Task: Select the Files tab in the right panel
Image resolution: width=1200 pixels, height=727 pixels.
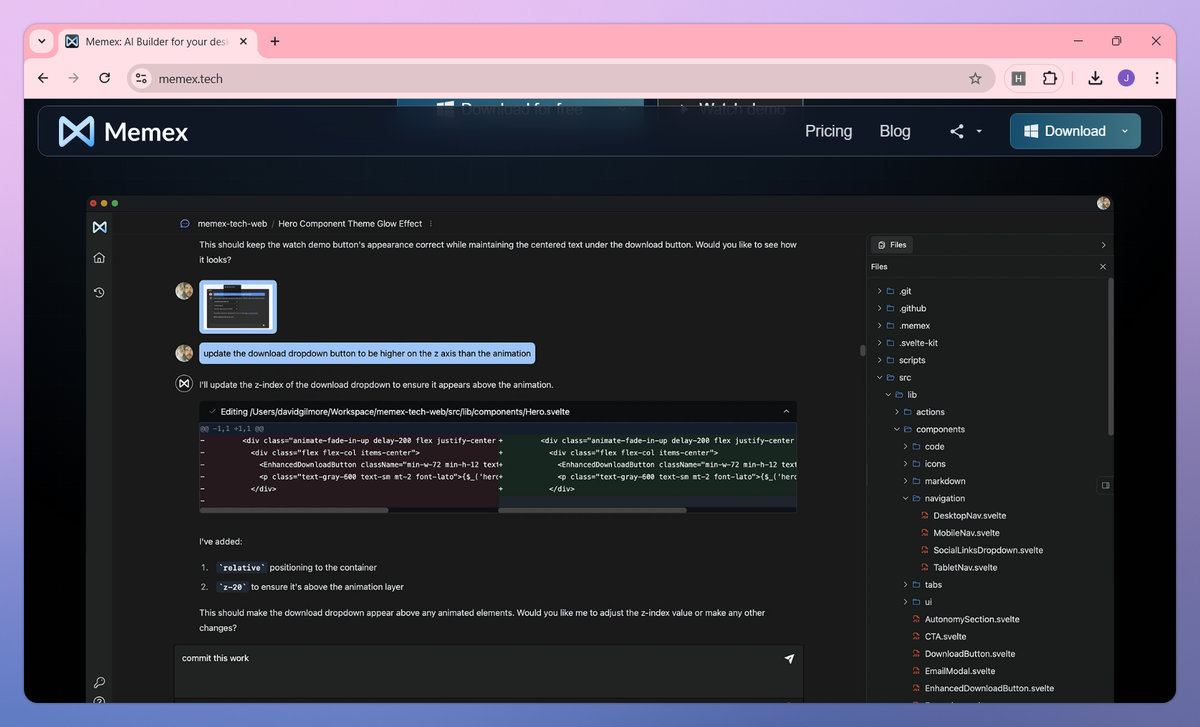Action: [x=891, y=245]
